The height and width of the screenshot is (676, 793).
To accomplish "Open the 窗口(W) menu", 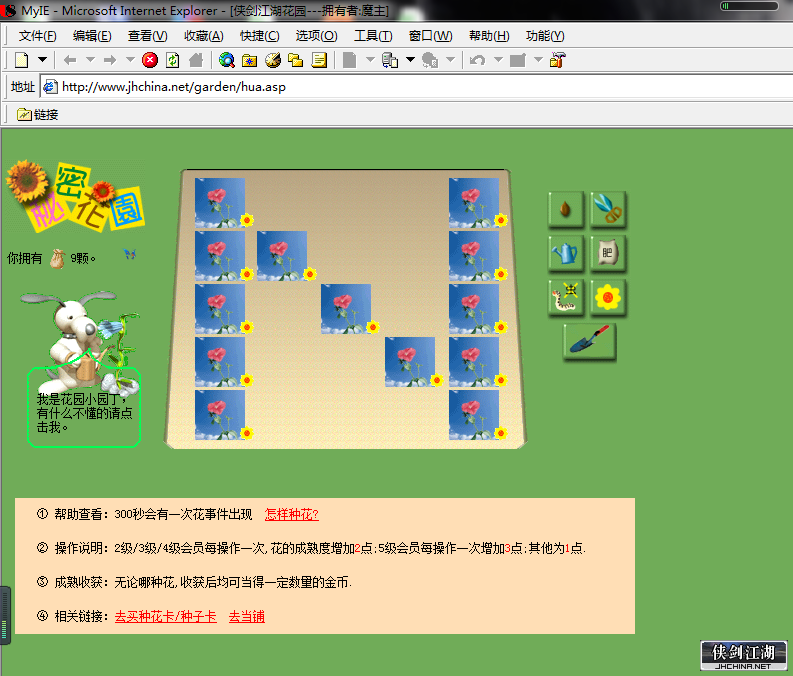I will (430, 36).
